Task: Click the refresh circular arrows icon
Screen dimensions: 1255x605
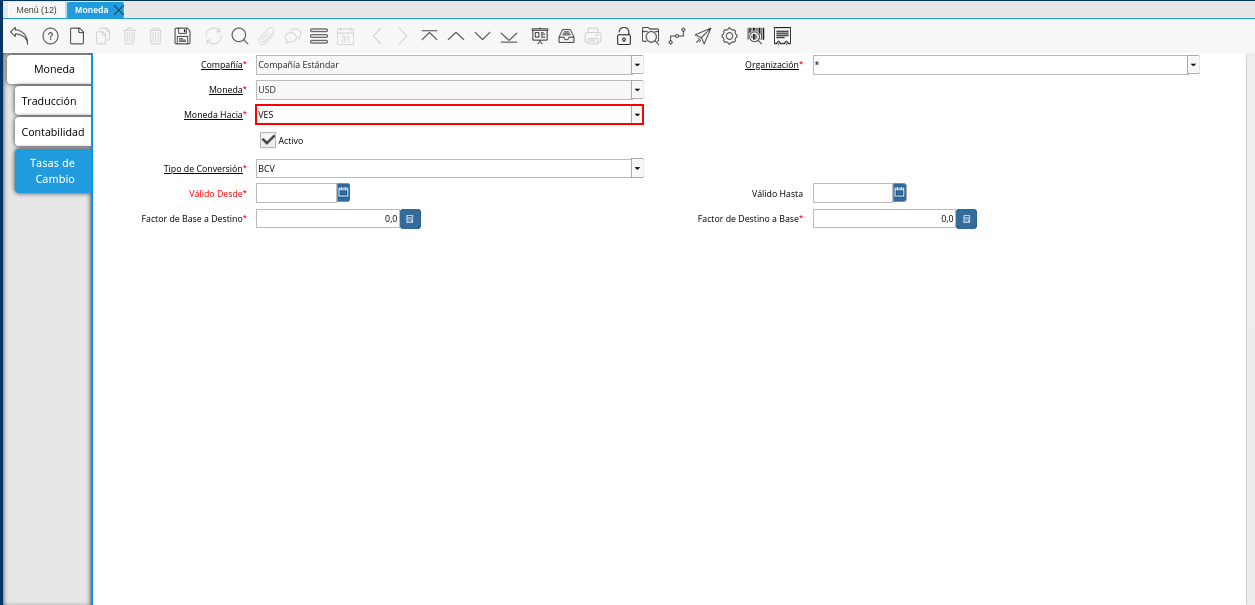Action: click(x=213, y=36)
